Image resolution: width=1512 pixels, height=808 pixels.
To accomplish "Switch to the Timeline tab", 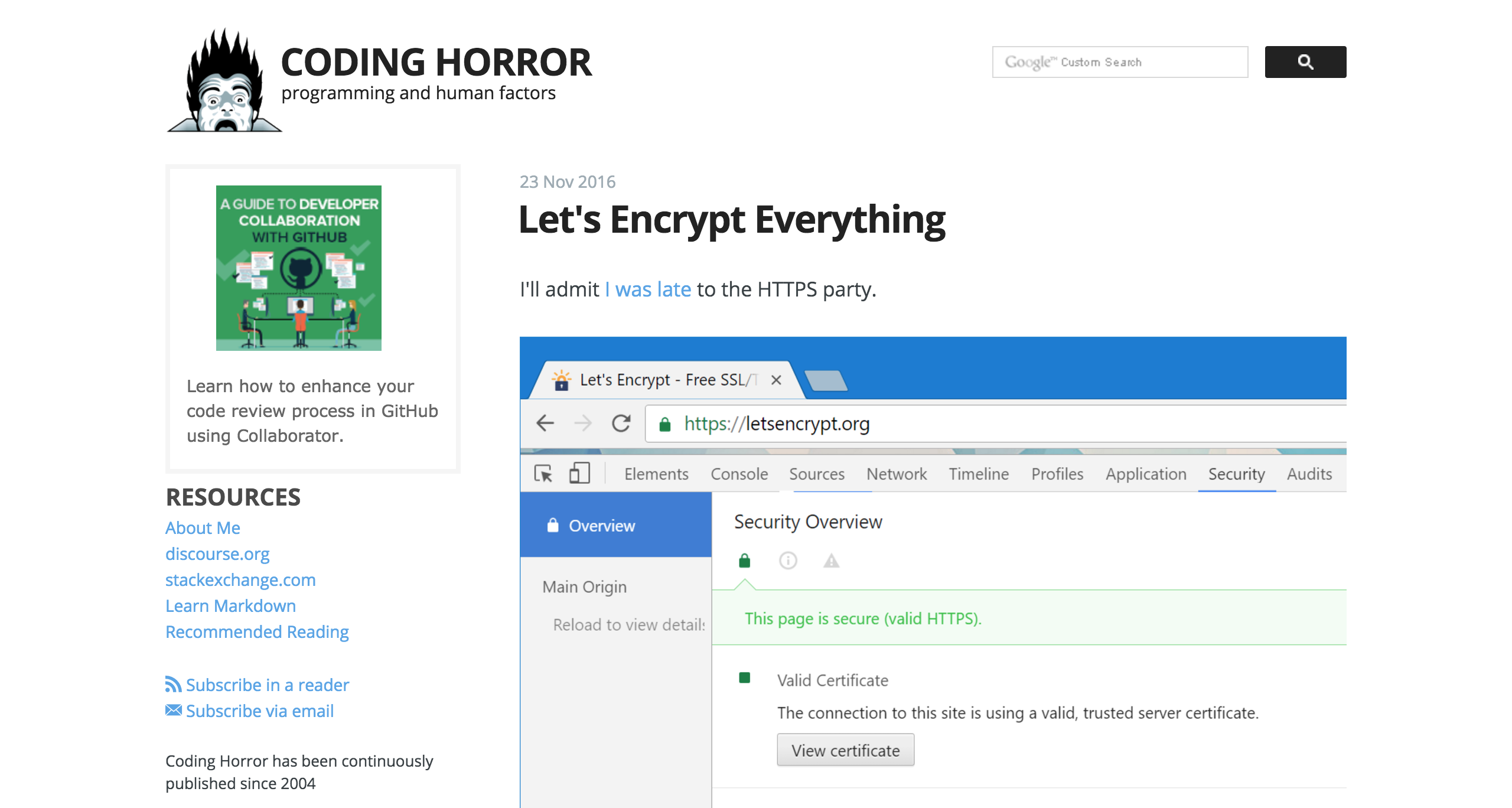I will point(979,474).
